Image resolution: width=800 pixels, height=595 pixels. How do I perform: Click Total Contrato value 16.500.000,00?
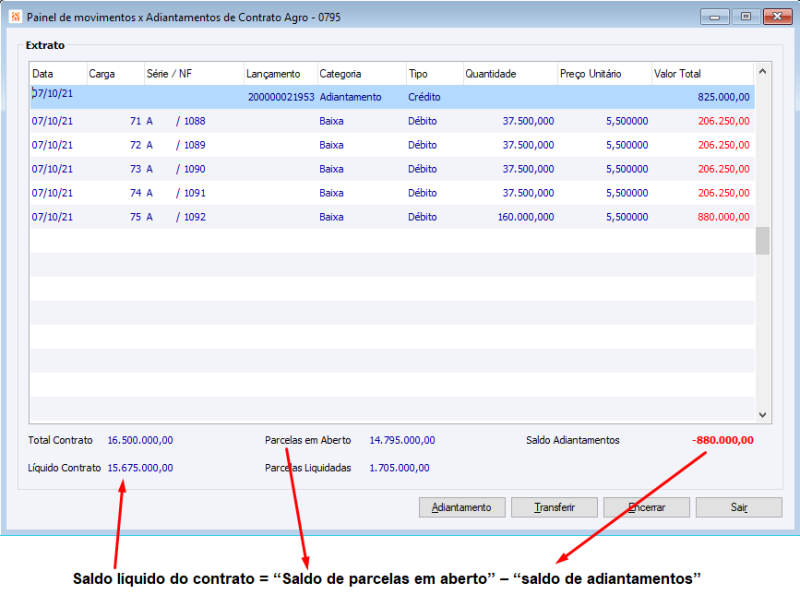pyautogui.click(x=140, y=440)
